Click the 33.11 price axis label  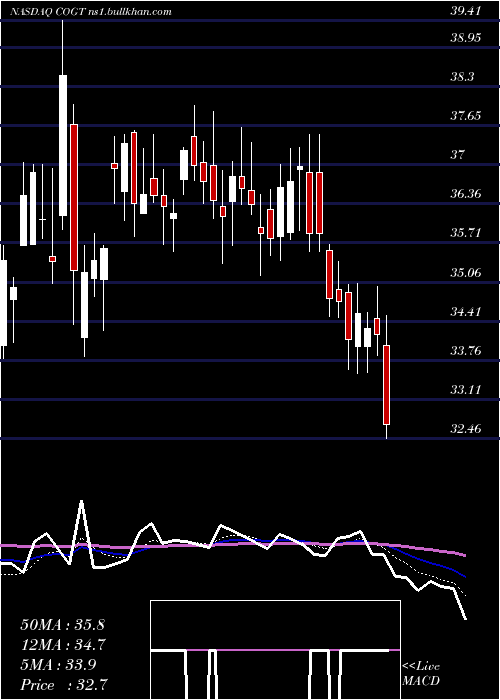[x=466, y=390]
